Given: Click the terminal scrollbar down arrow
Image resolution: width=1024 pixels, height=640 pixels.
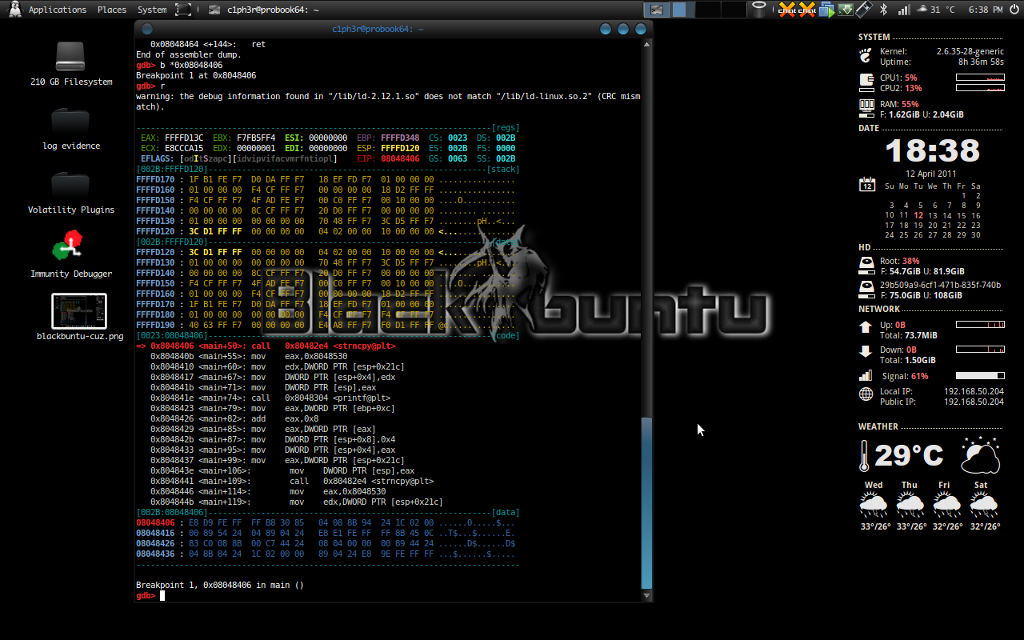Looking at the screenshot, I should tap(647, 596).
